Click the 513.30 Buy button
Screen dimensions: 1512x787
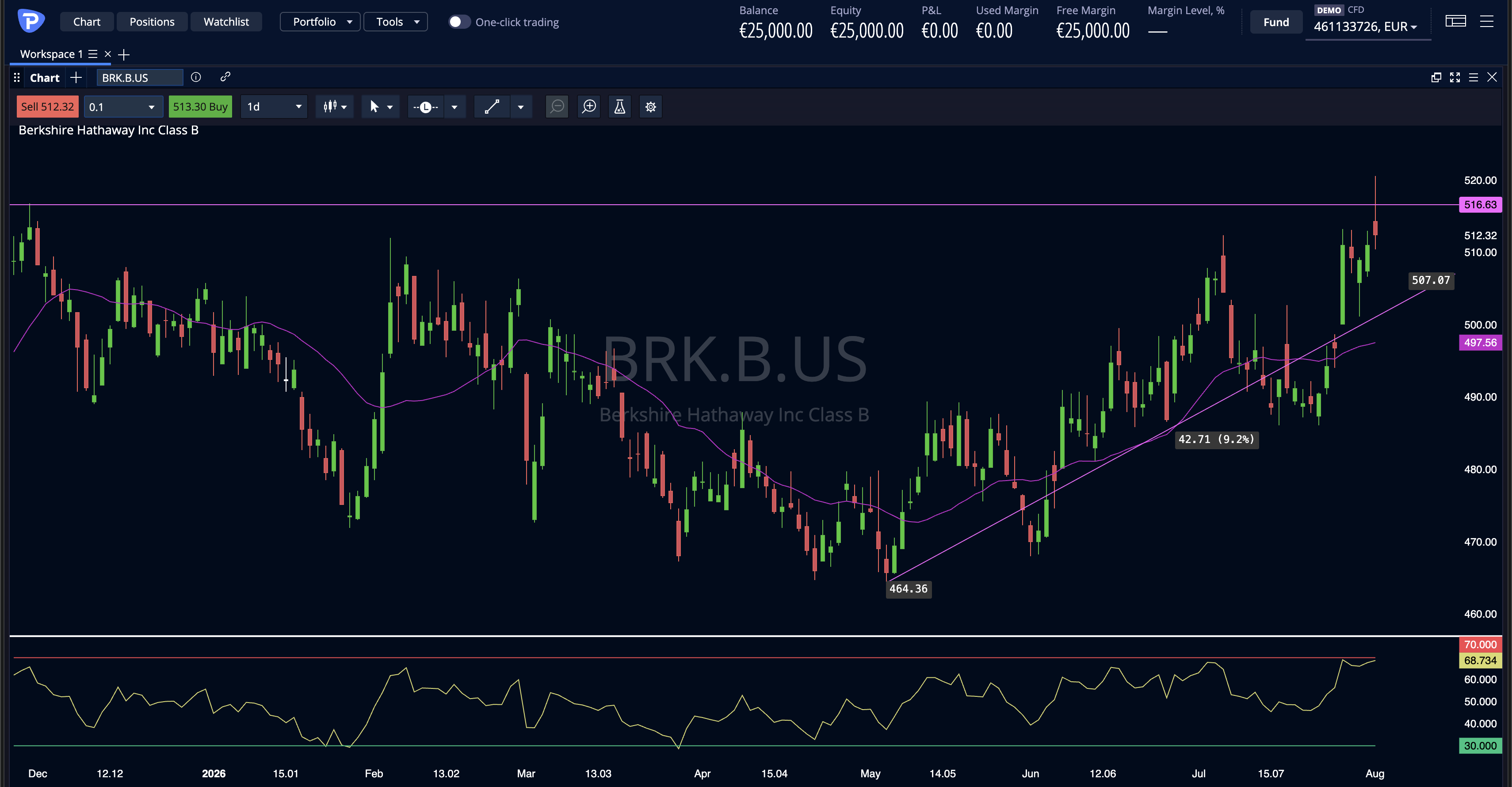point(200,107)
